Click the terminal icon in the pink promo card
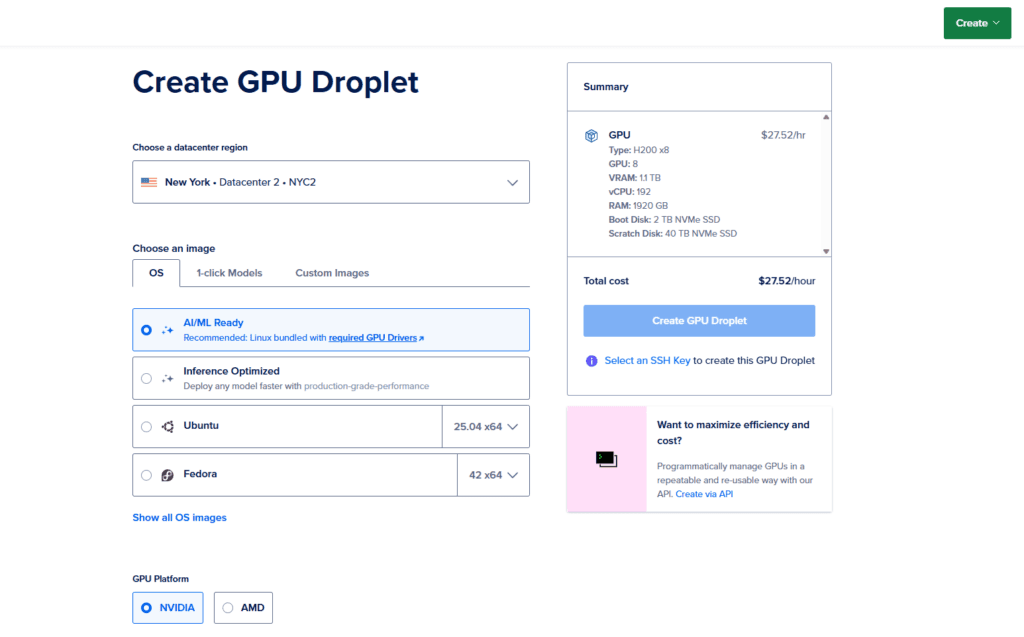 tap(606, 459)
